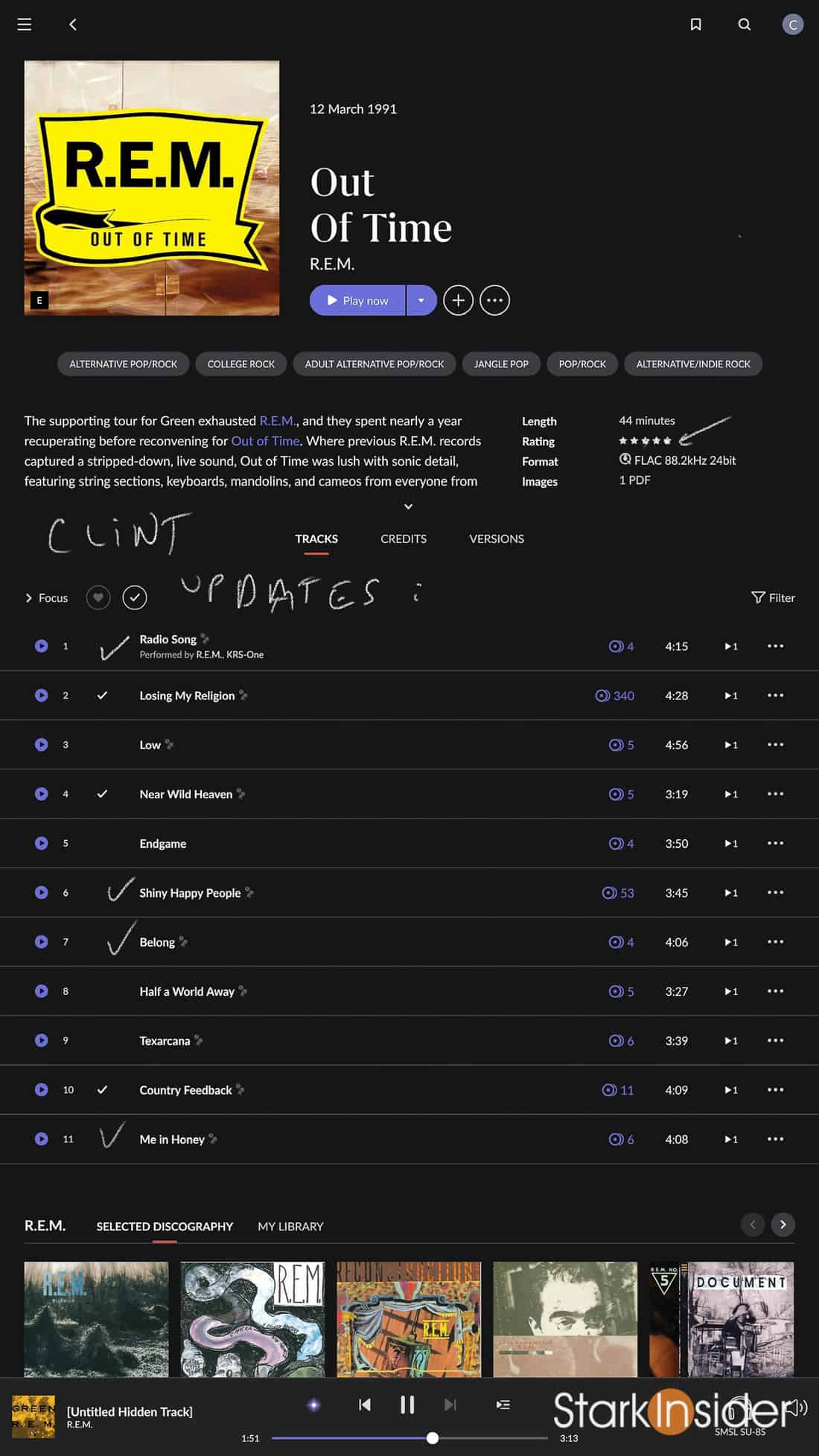Switch to the My Library tab

[x=290, y=1227]
